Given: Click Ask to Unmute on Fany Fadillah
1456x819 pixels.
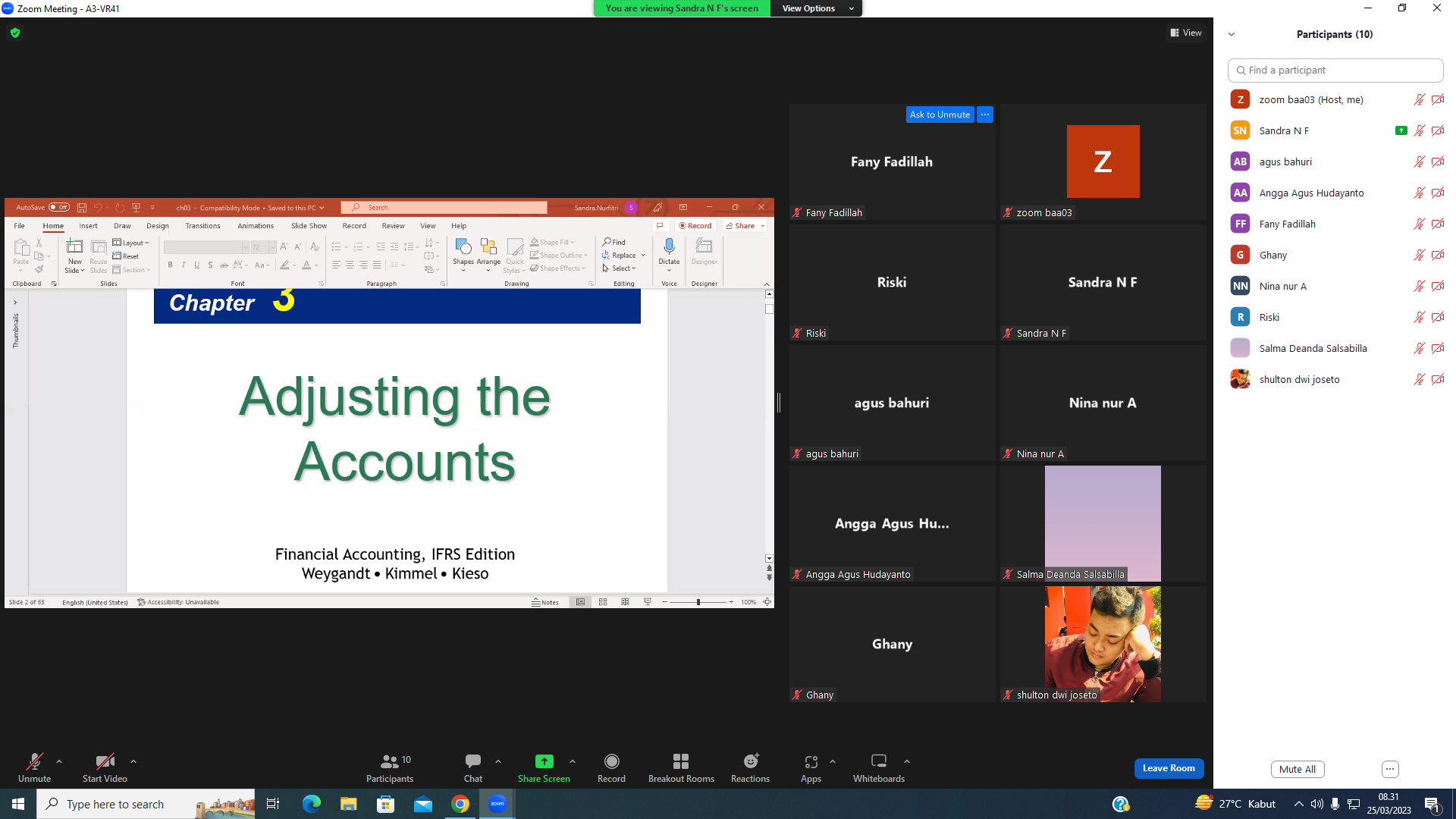Looking at the screenshot, I should 940,115.
